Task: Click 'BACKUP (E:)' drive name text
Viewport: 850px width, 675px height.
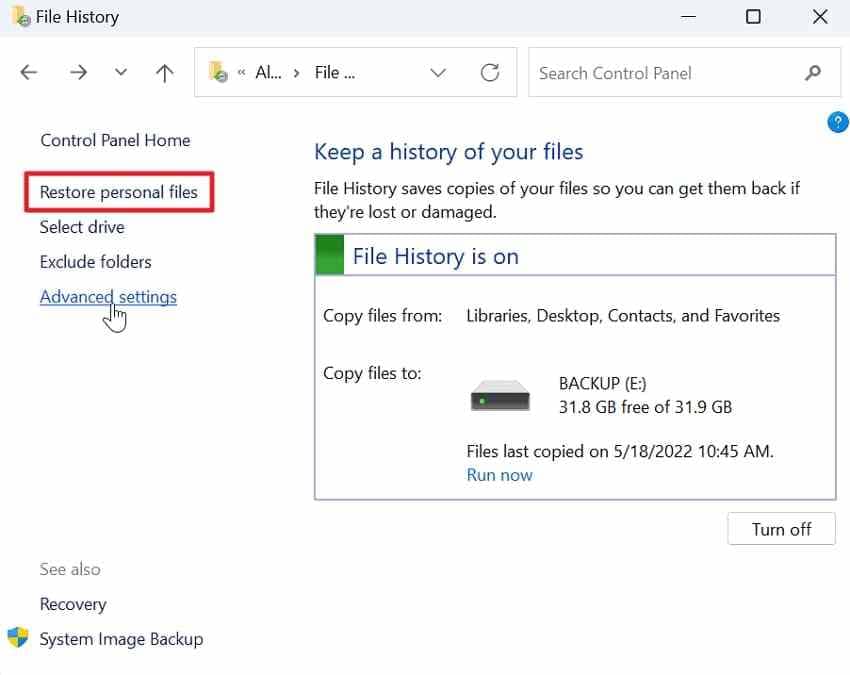Action: pyautogui.click(x=602, y=384)
